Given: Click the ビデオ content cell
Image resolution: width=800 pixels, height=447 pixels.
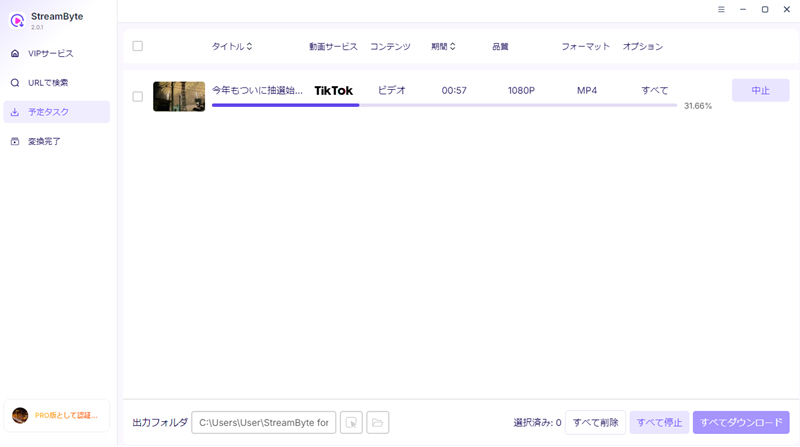Looking at the screenshot, I should [391, 90].
